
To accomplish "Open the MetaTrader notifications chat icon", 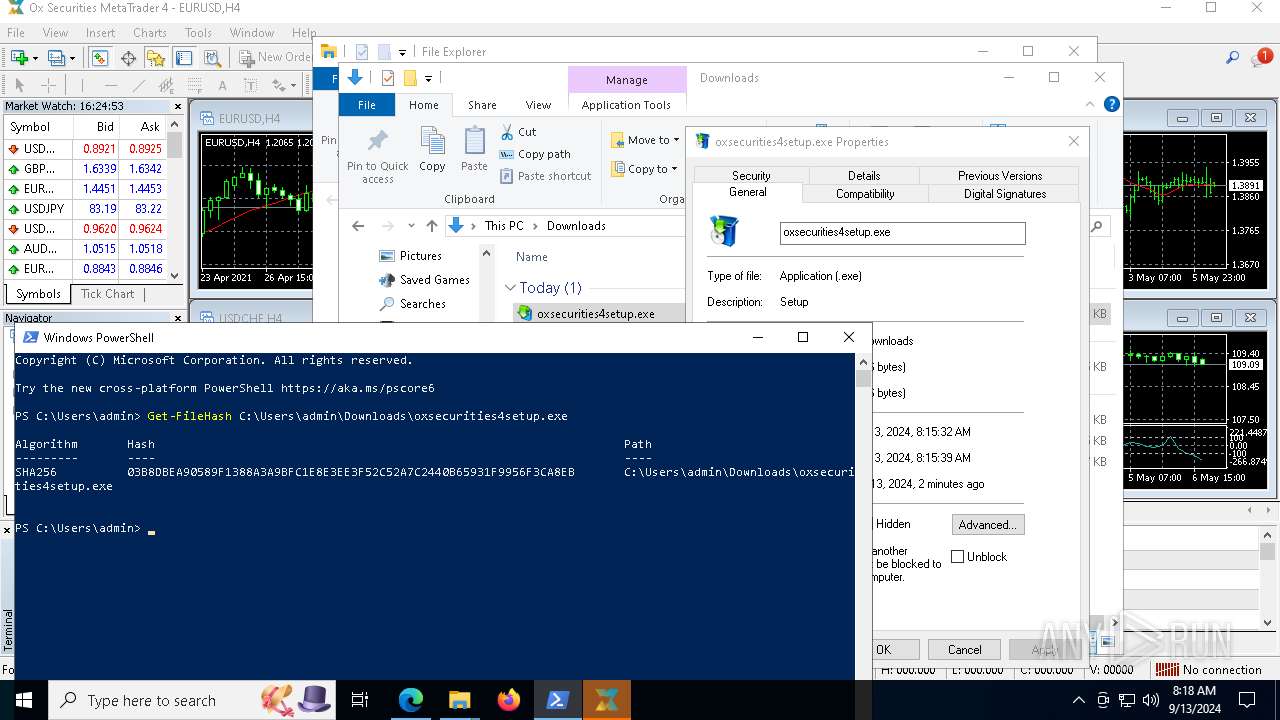I will (1261, 58).
